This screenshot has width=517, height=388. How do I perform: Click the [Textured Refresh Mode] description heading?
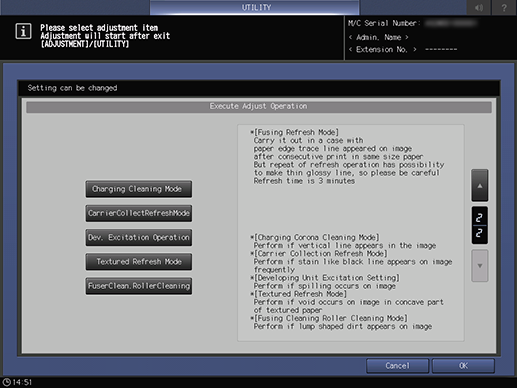(x=299, y=294)
